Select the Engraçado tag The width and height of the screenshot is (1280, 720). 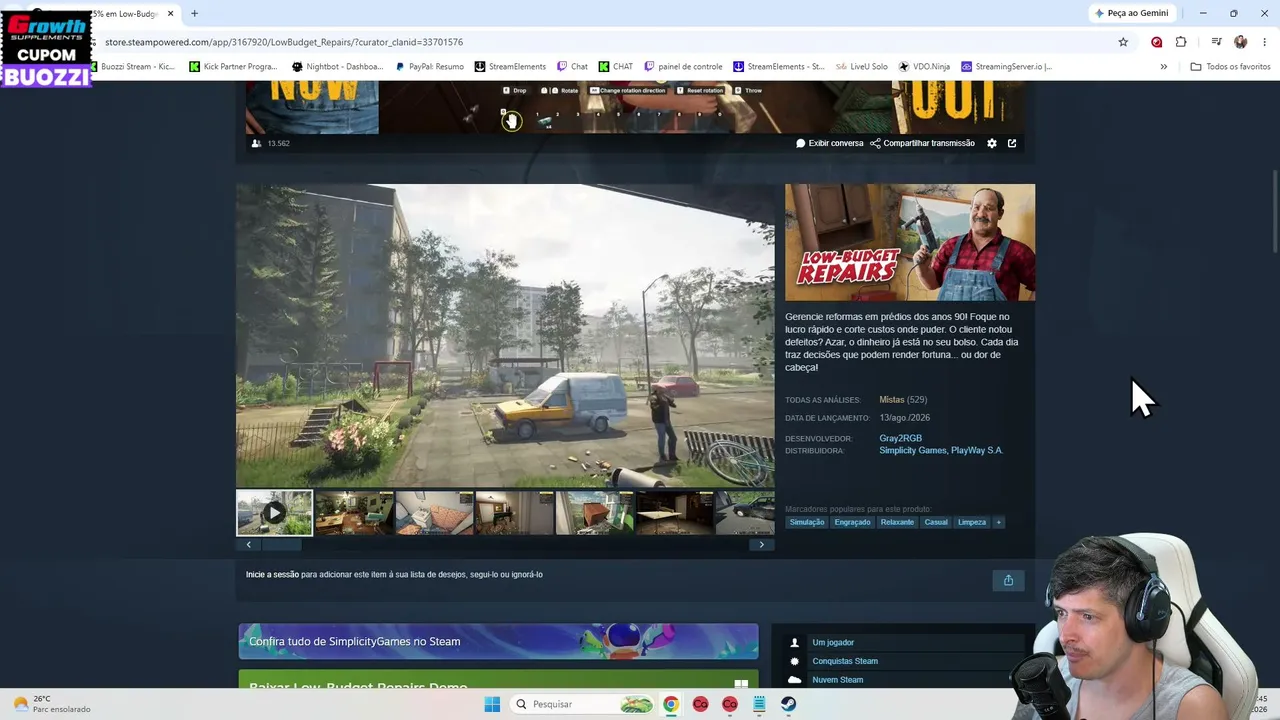point(852,522)
